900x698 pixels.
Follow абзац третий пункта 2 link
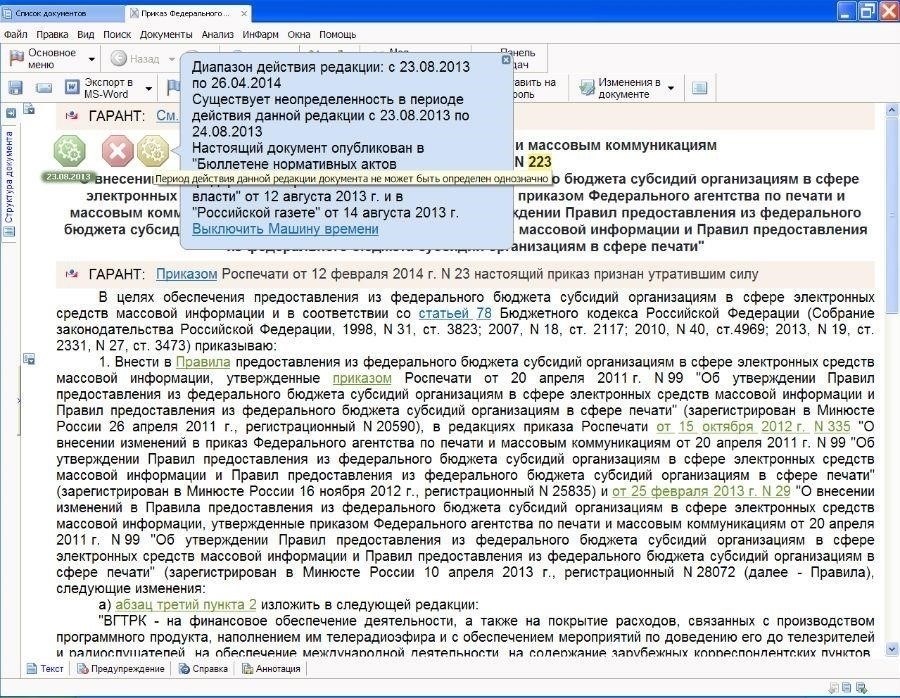tap(185, 604)
